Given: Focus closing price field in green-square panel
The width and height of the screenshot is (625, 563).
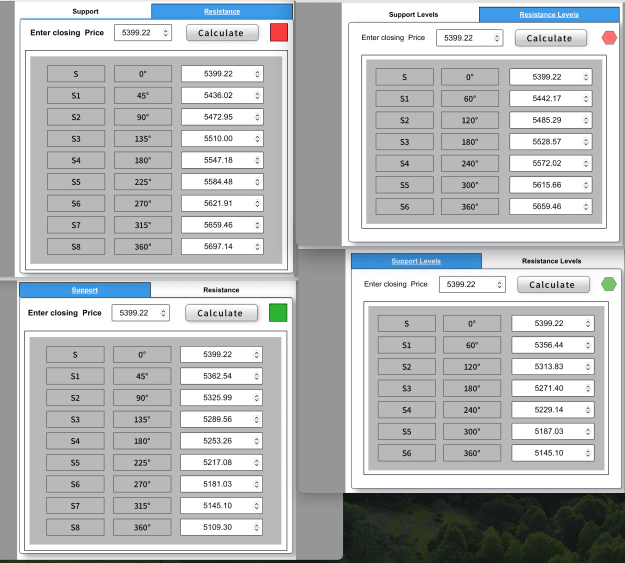Looking at the screenshot, I should point(140,313).
